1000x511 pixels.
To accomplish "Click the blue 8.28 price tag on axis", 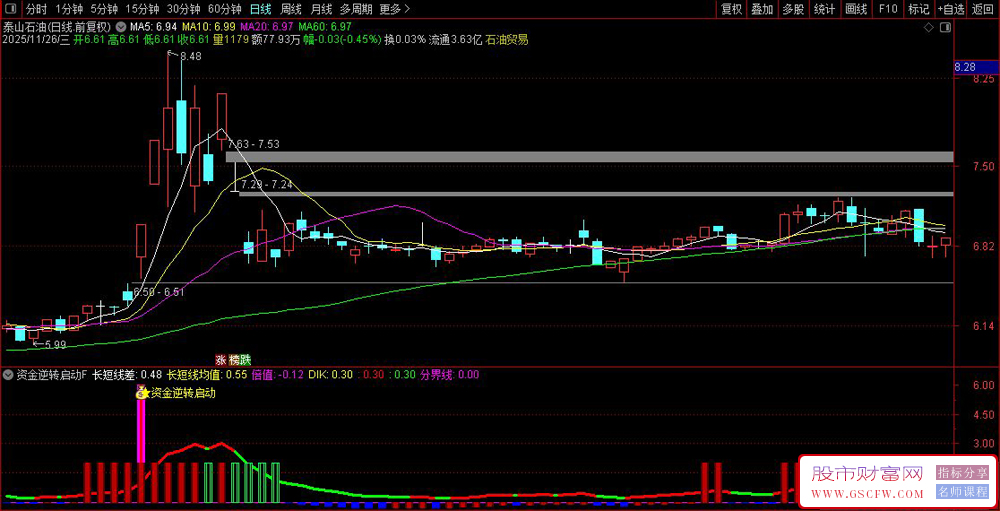I will click(975, 67).
